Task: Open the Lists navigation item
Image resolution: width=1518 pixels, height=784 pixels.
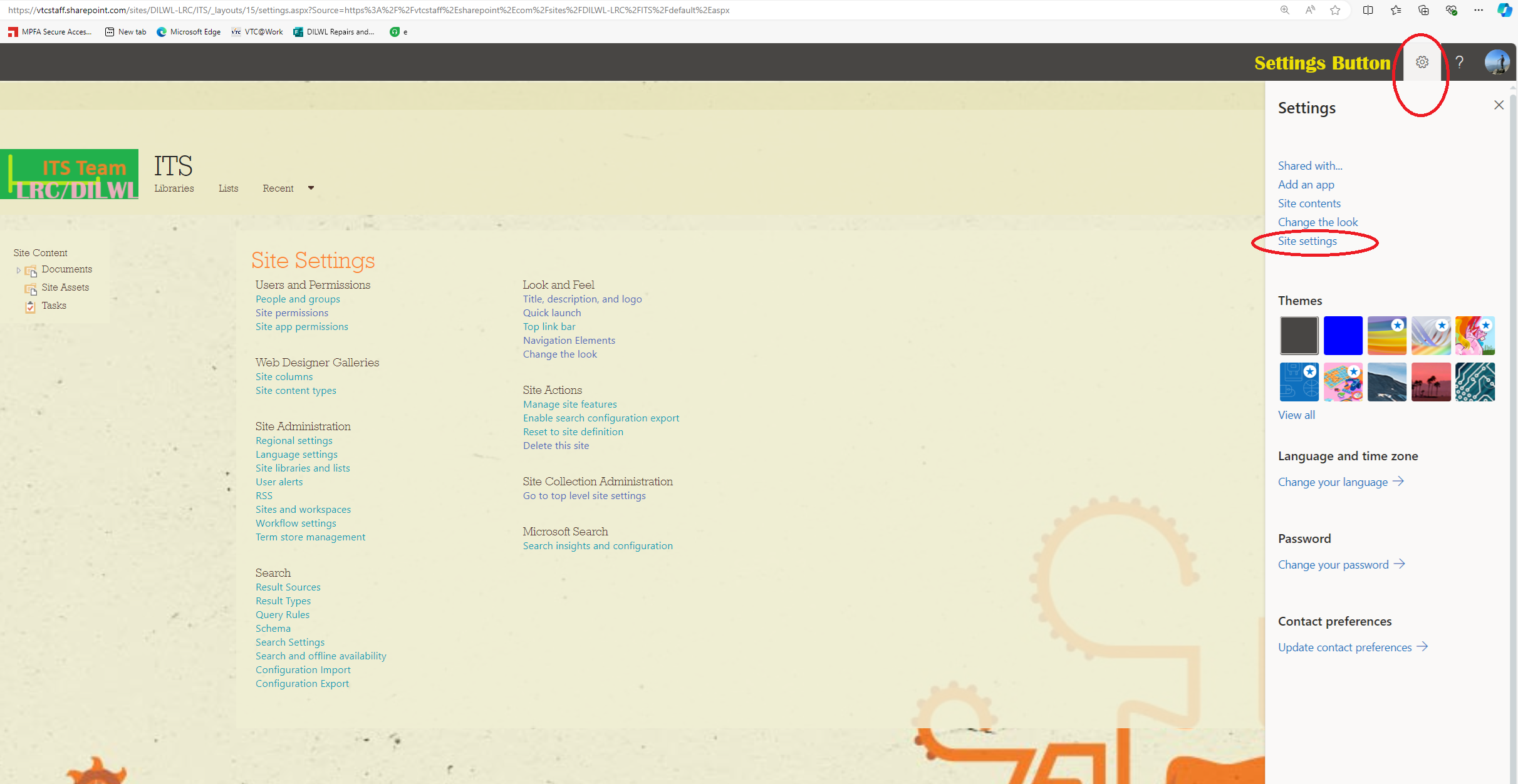Action: point(228,188)
